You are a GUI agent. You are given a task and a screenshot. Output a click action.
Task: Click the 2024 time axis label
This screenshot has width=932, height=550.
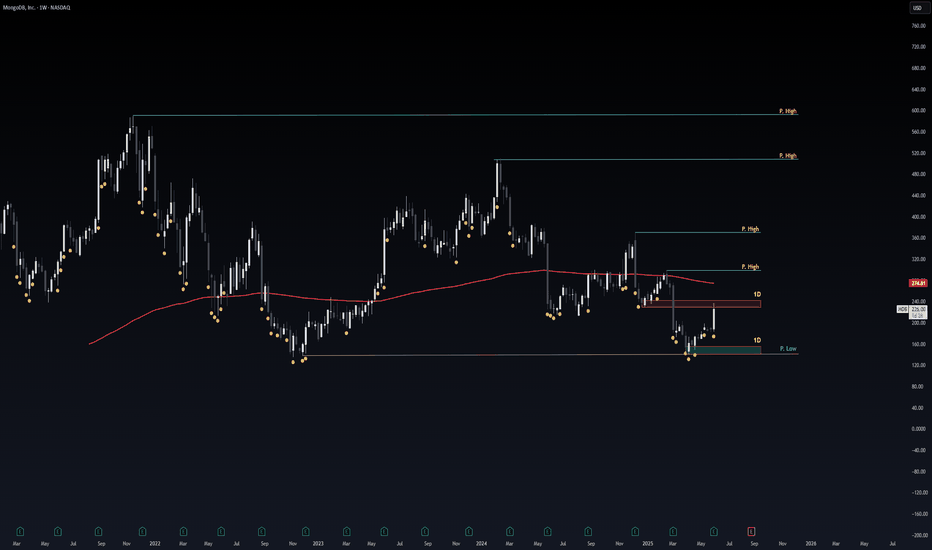pos(481,543)
